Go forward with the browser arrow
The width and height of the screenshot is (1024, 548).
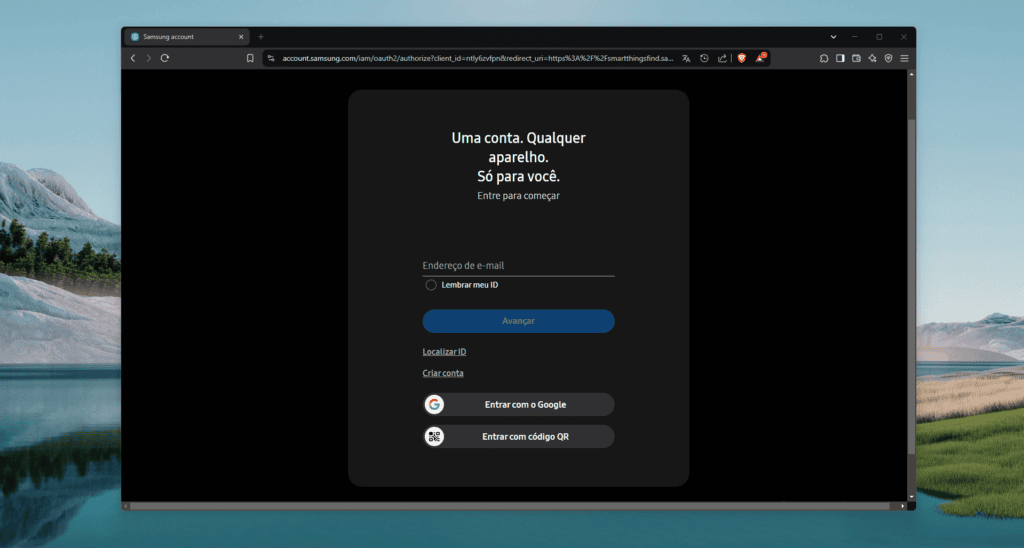click(x=148, y=58)
